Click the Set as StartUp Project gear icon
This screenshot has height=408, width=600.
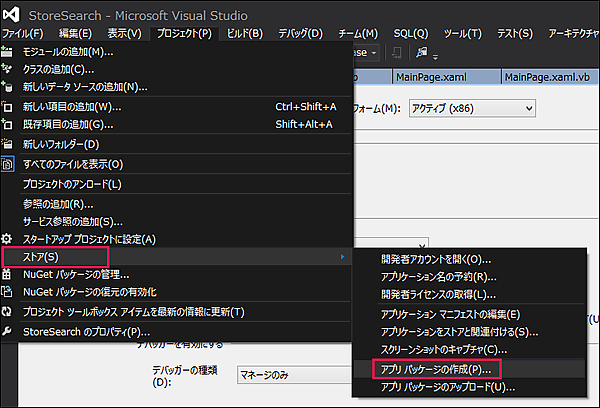pos(7,239)
